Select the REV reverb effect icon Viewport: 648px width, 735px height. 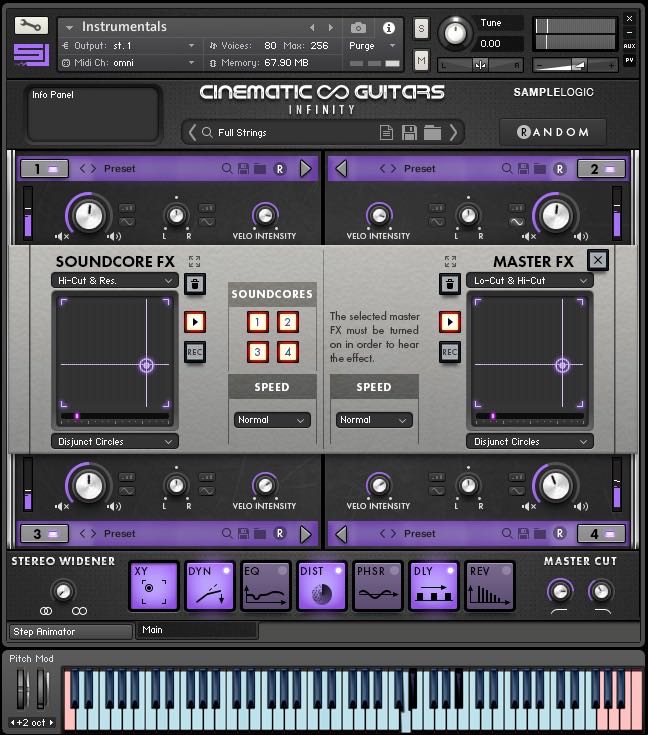pos(490,586)
